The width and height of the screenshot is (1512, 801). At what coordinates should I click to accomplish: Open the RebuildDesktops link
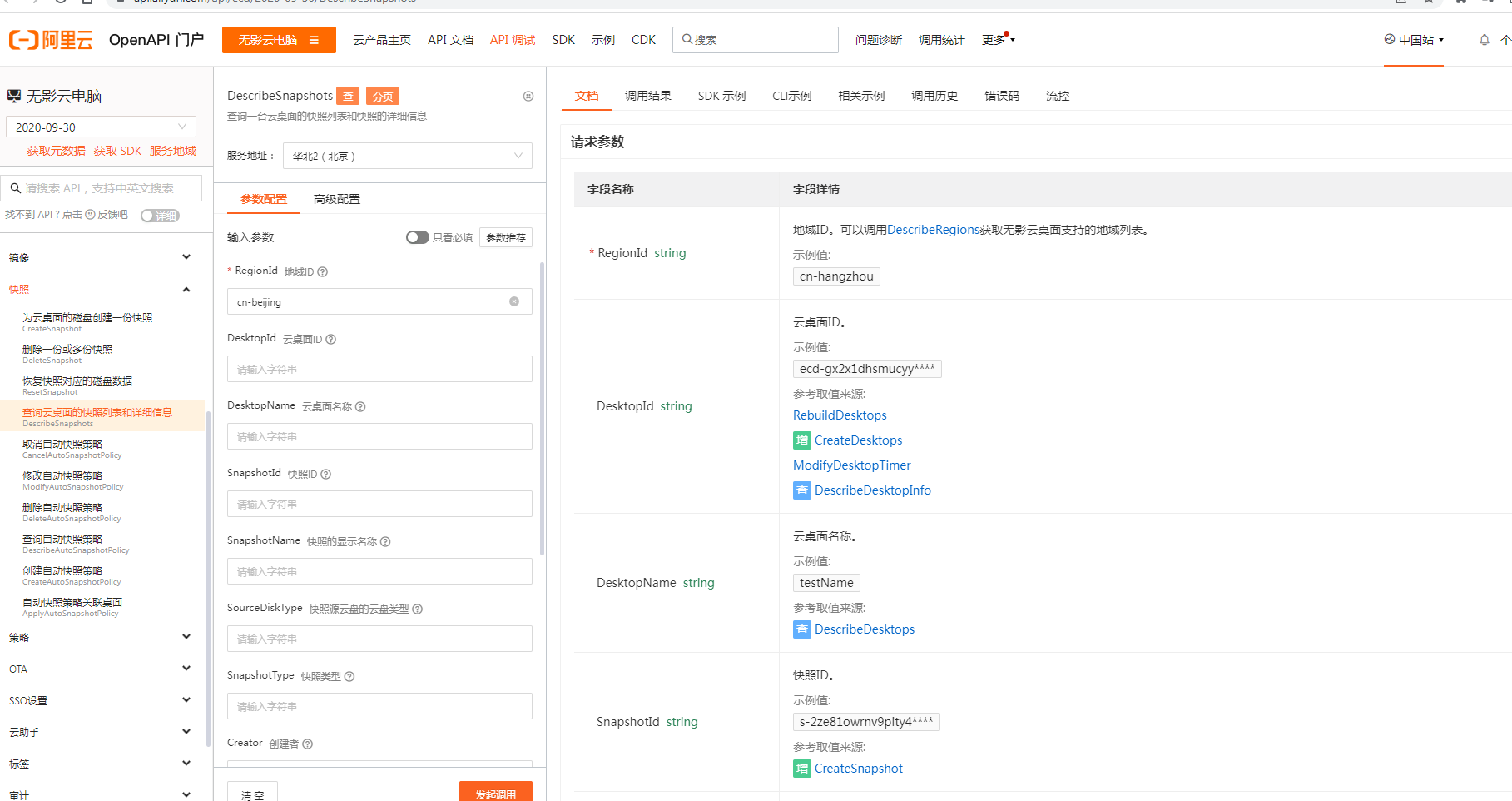[840, 415]
